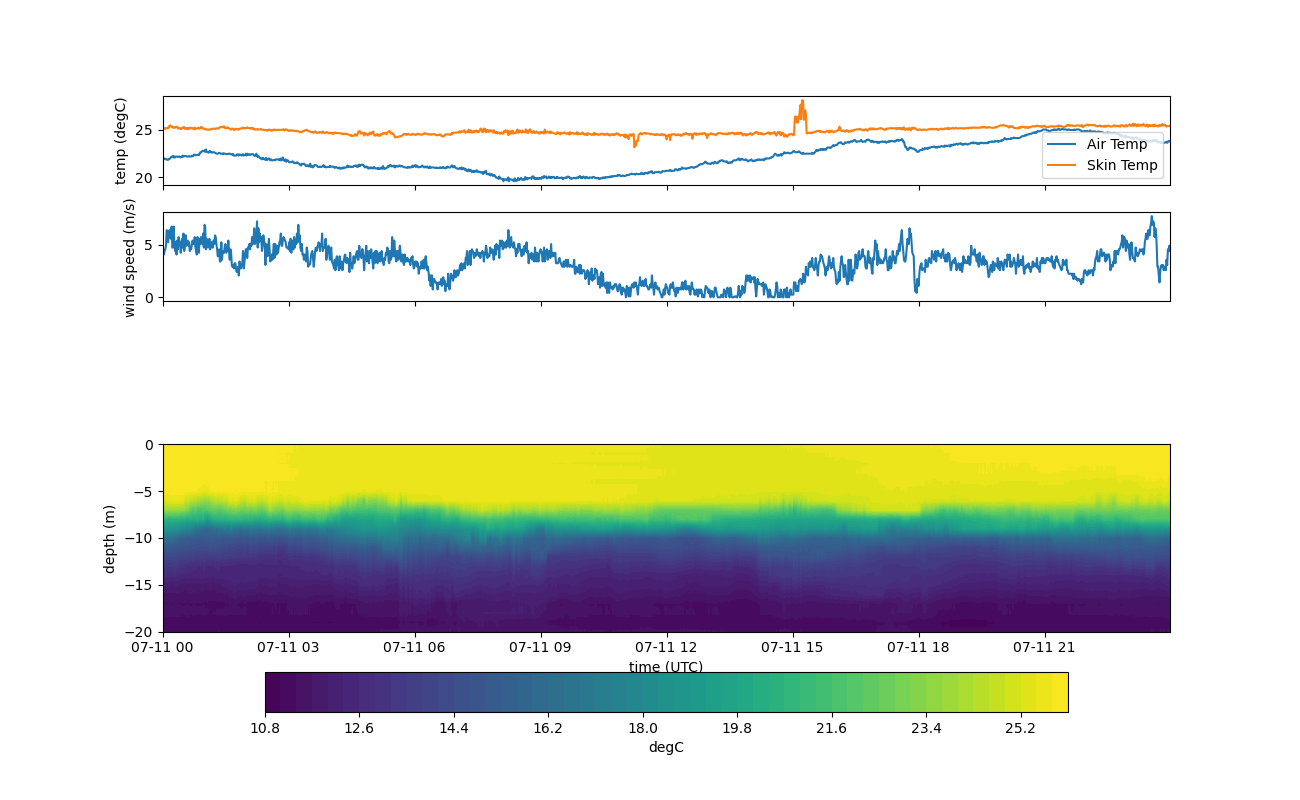
Task: Select the 07-11 21 time tick label
Action: 1044,647
